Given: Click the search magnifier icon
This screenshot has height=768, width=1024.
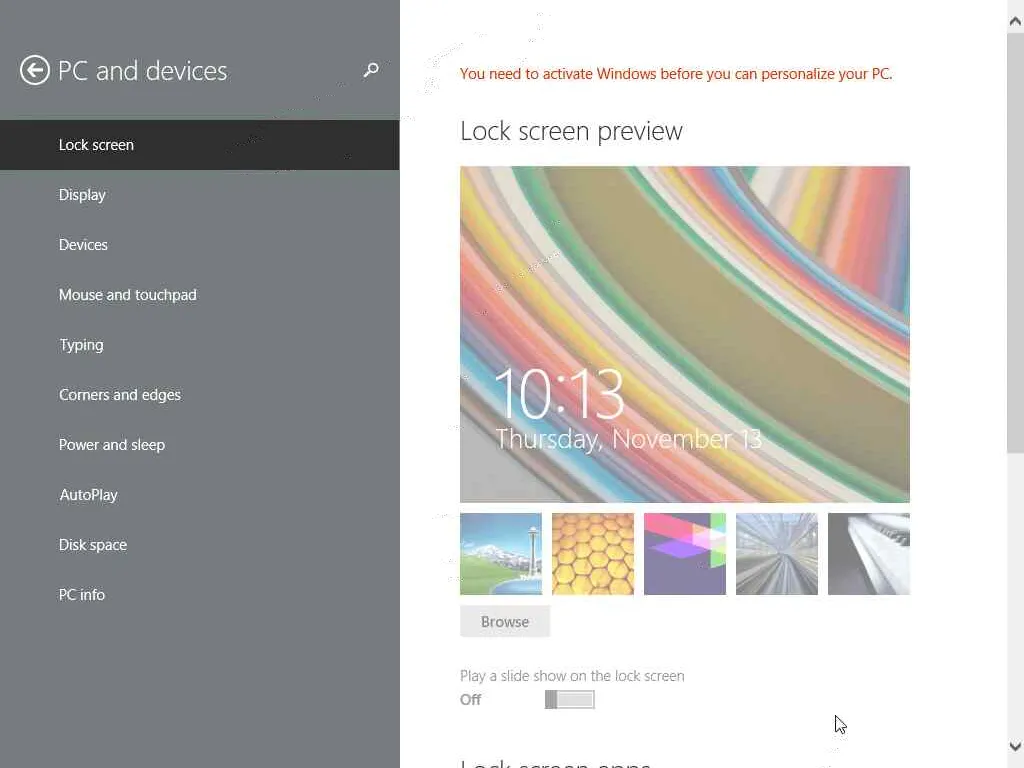Looking at the screenshot, I should (371, 70).
